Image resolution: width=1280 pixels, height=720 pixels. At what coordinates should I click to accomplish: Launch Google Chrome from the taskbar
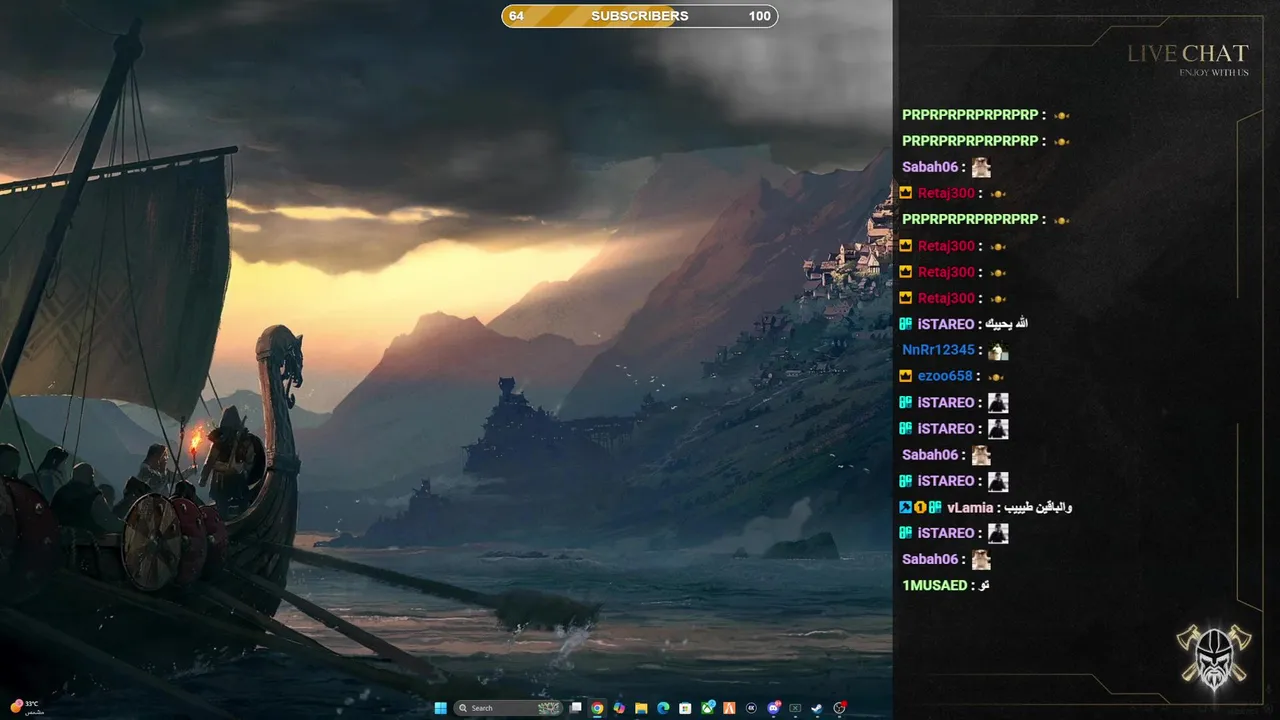tap(597, 708)
